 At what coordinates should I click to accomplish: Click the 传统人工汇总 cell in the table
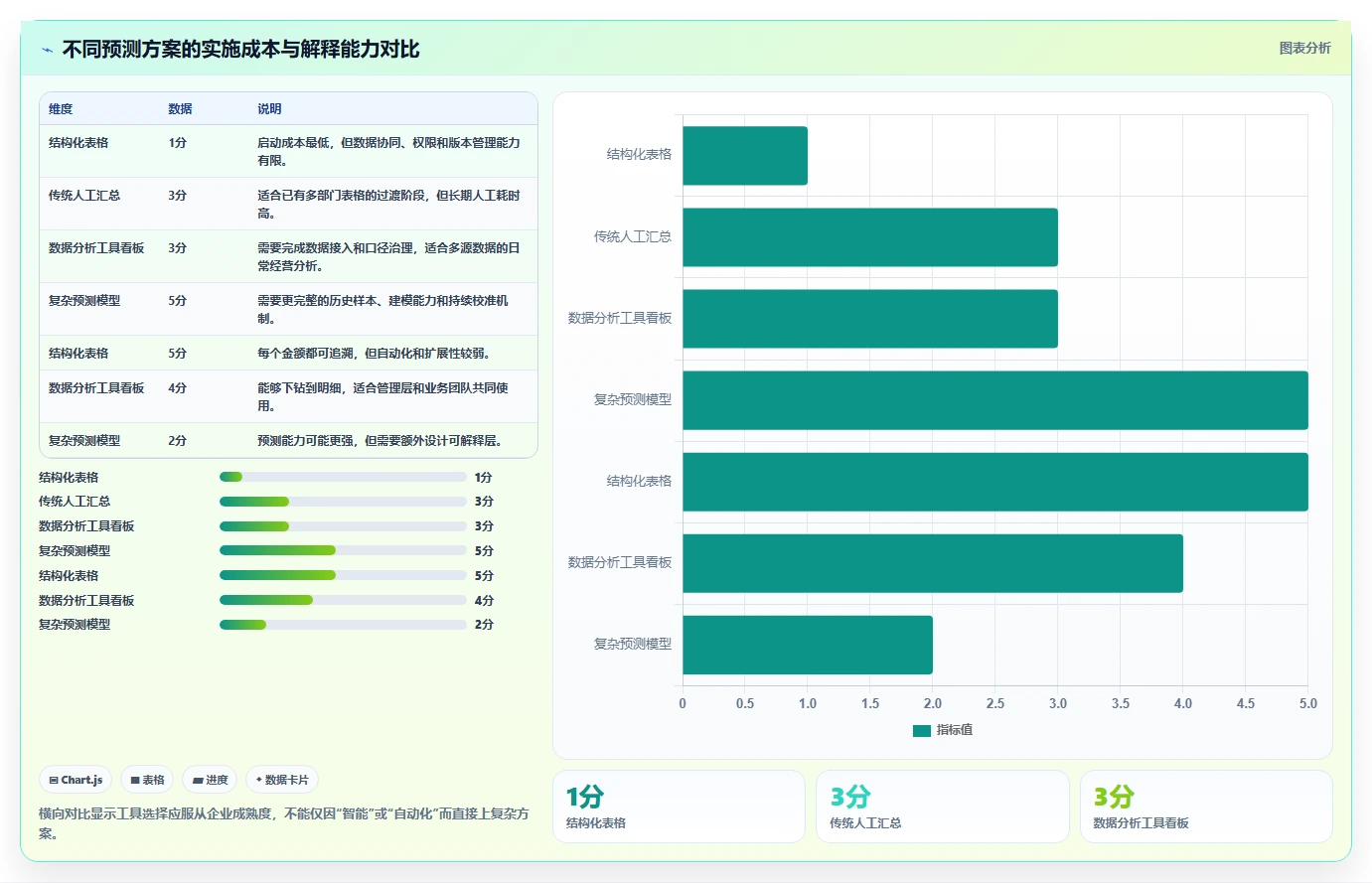coord(84,196)
